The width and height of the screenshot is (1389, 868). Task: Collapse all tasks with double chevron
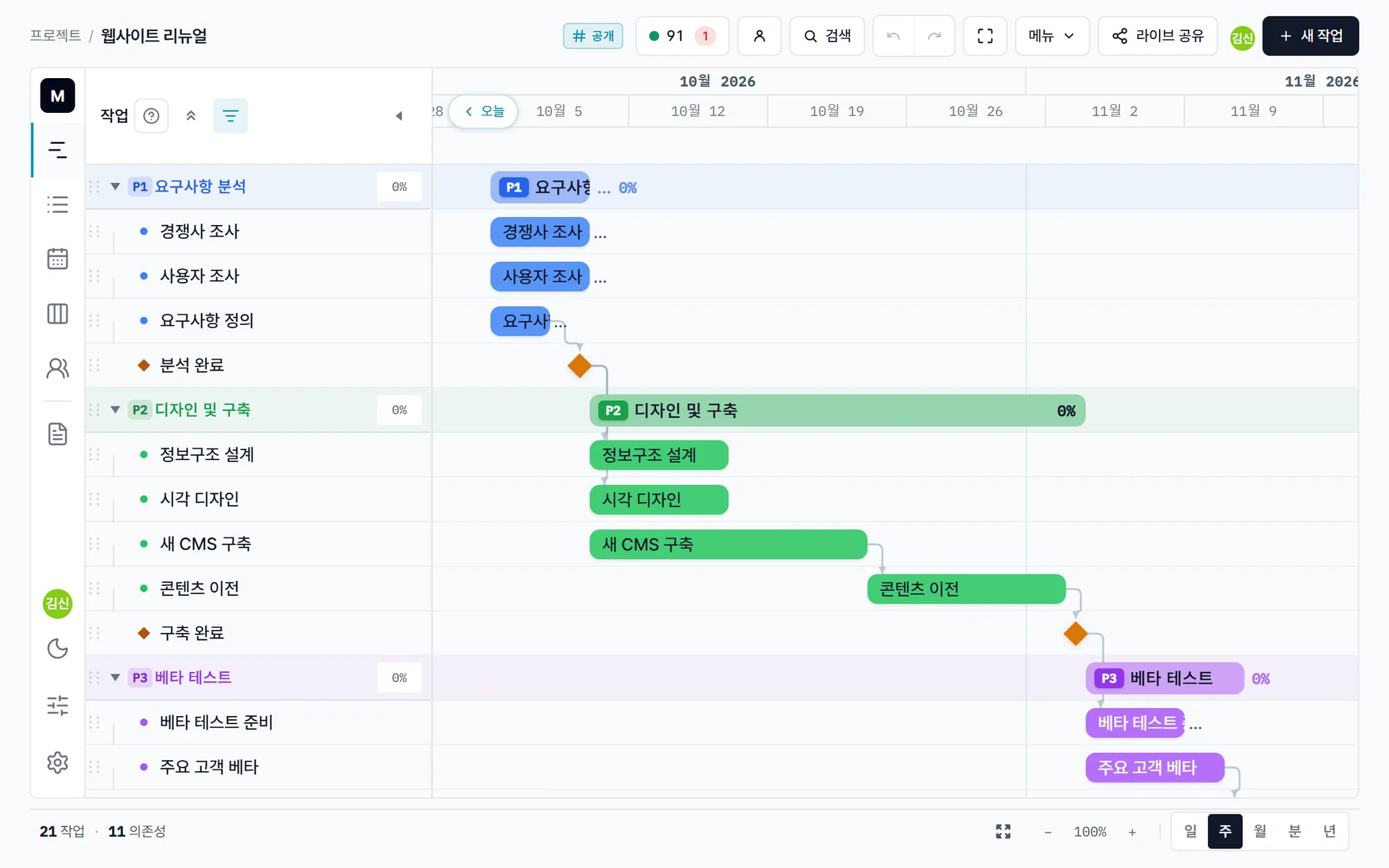(x=191, y=116)
